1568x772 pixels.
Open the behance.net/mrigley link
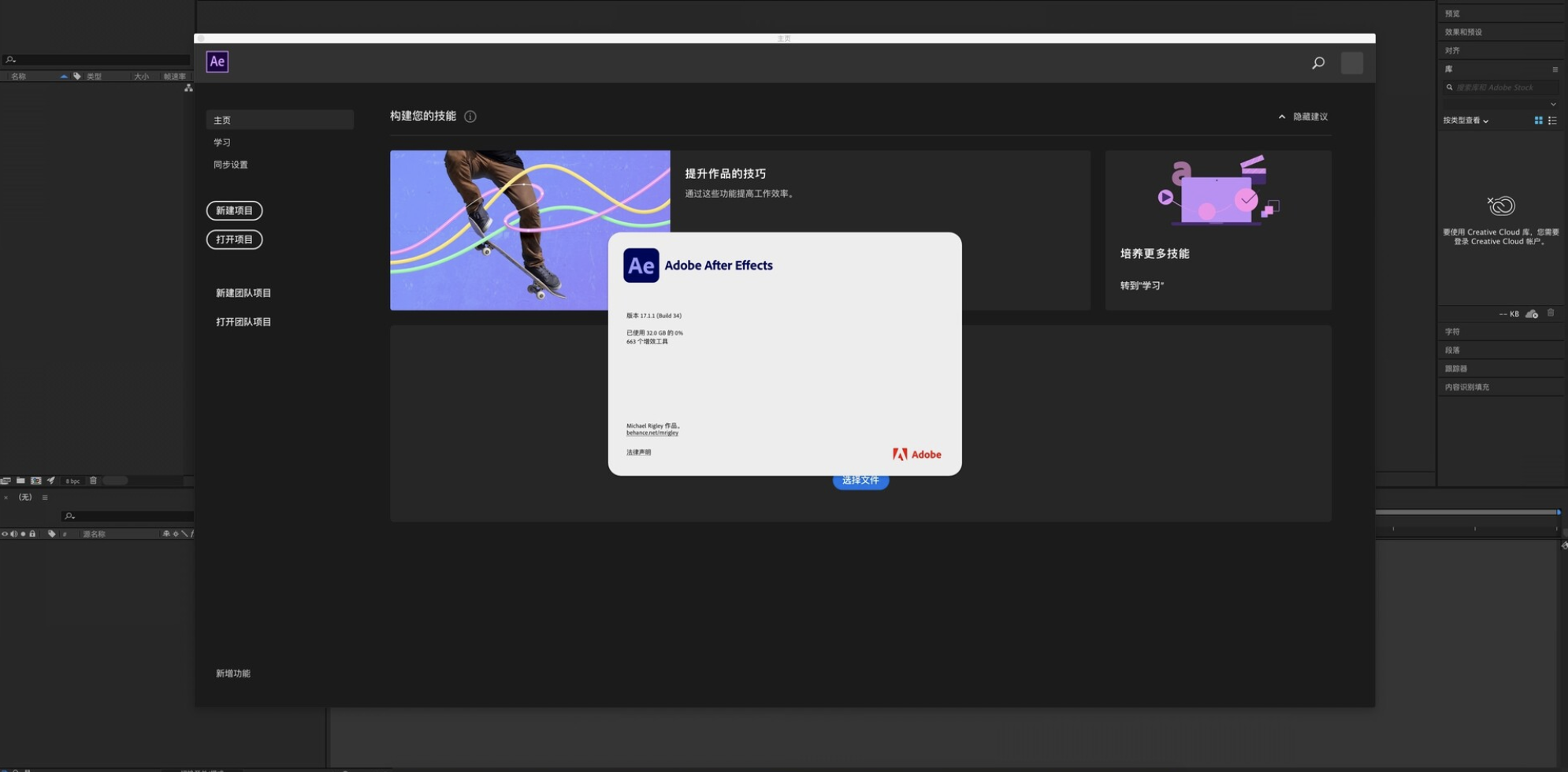[x=652, y=432]
